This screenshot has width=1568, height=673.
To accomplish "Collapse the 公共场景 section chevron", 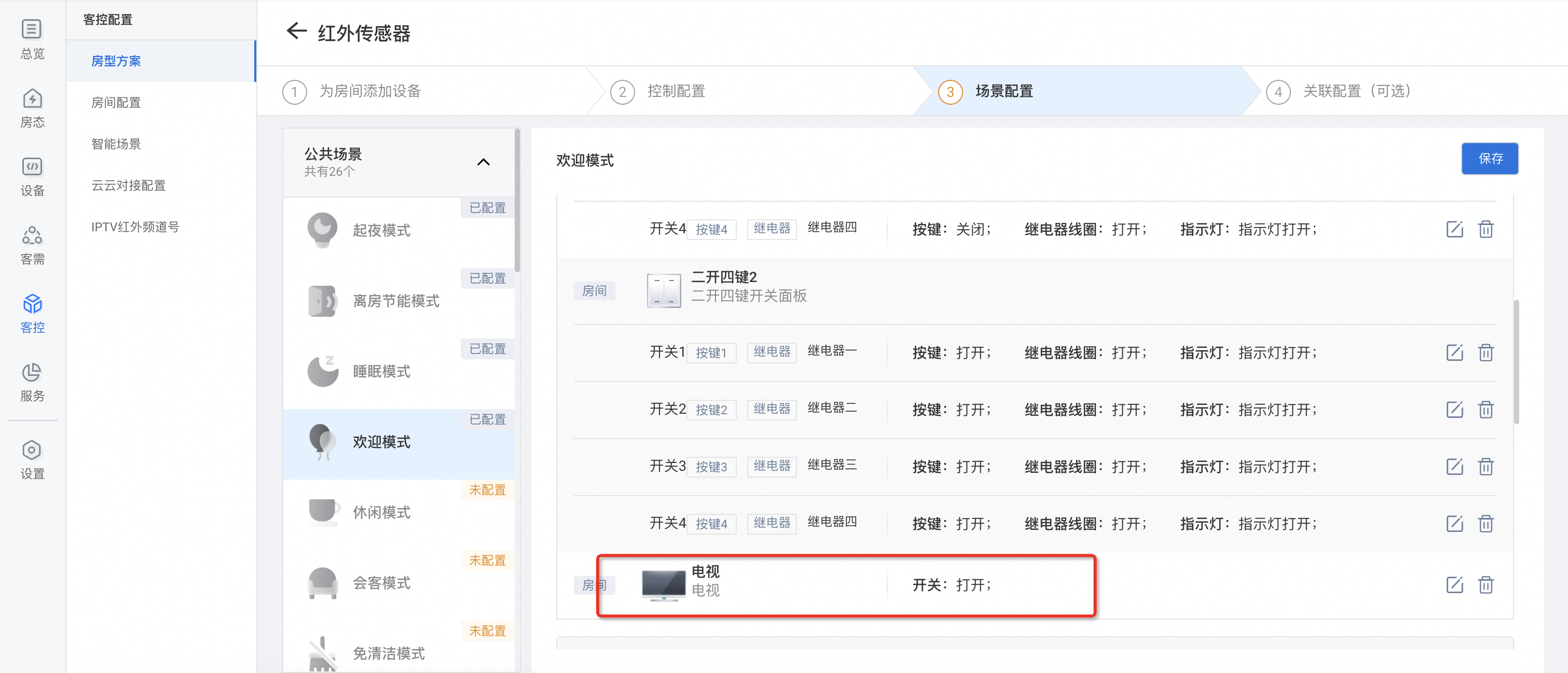I will coord(483,162).
